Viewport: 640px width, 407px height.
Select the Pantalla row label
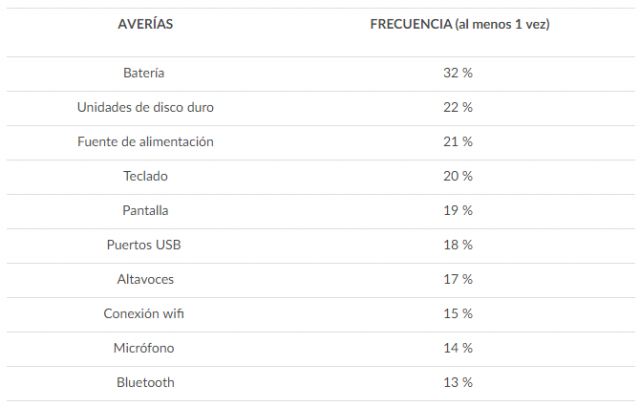click(145, 210)
